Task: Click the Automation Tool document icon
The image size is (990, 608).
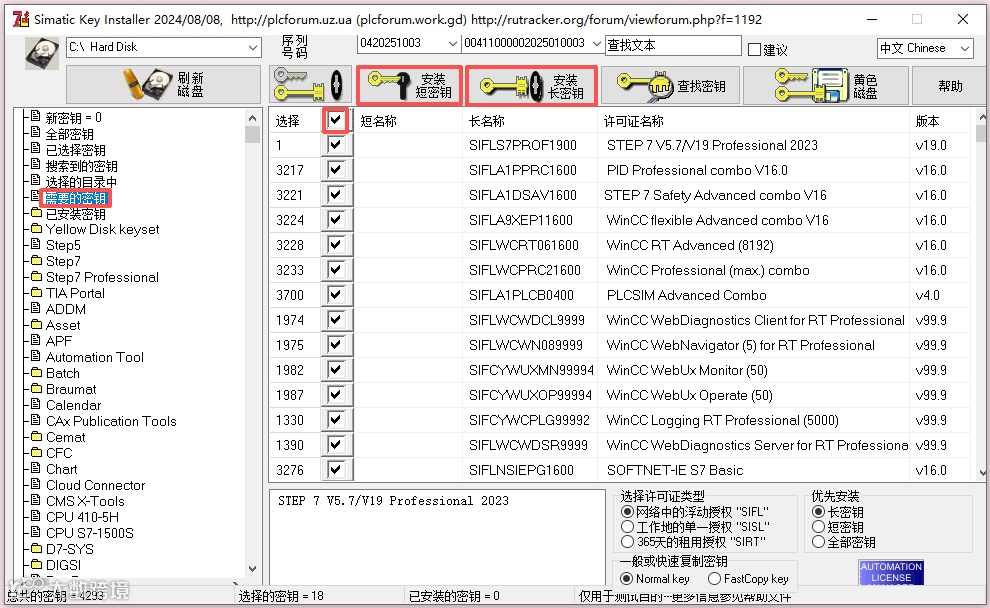Action: (x=37, y=356)
